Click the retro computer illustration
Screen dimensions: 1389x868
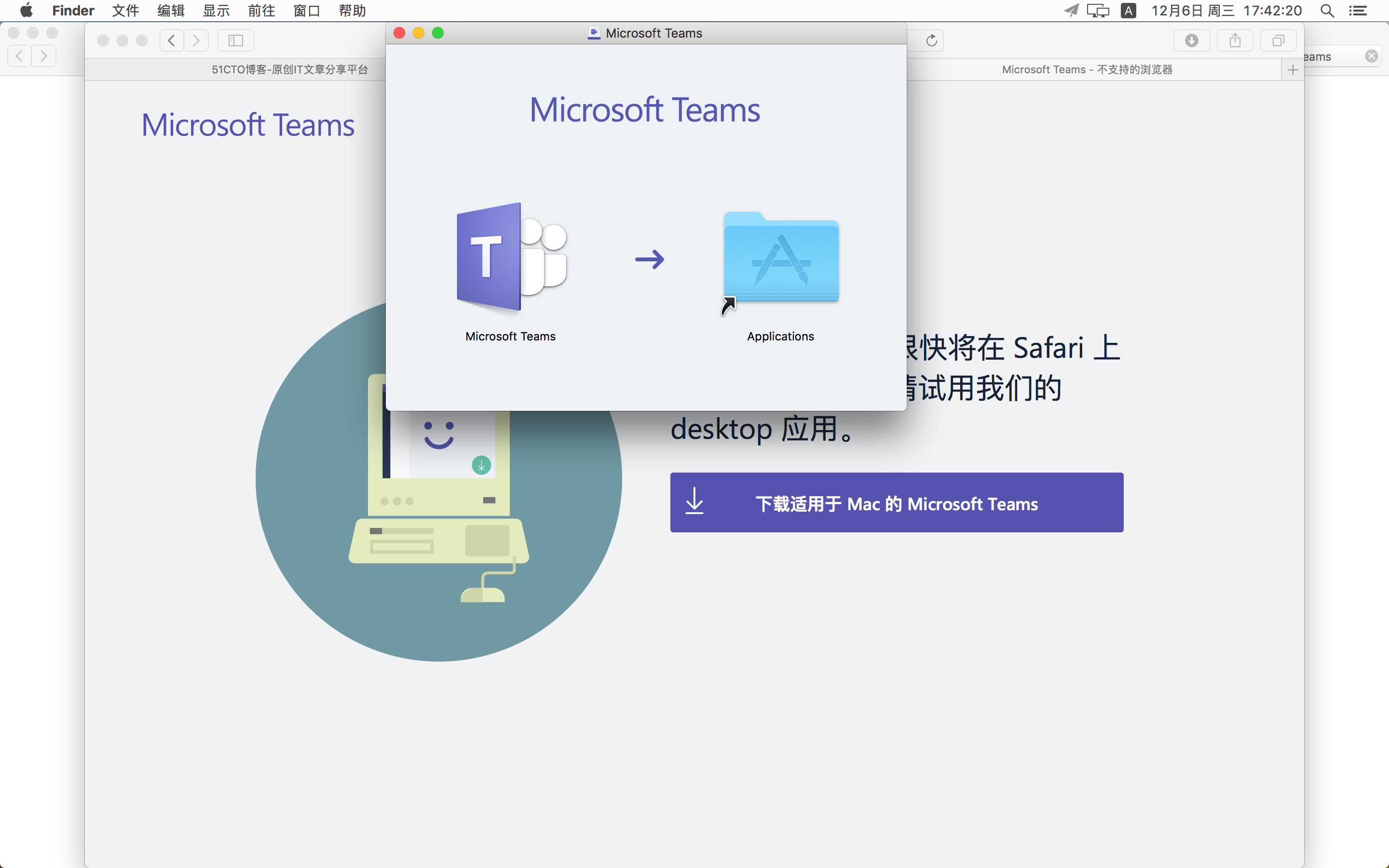point(438,488)
